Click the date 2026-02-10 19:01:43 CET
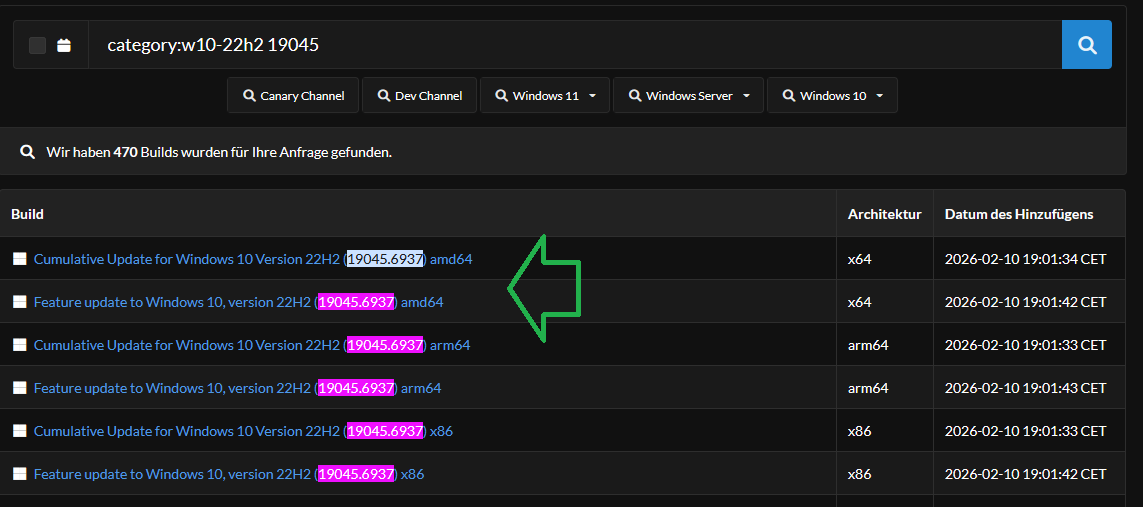1143x507 pixels. [1026, 388]
